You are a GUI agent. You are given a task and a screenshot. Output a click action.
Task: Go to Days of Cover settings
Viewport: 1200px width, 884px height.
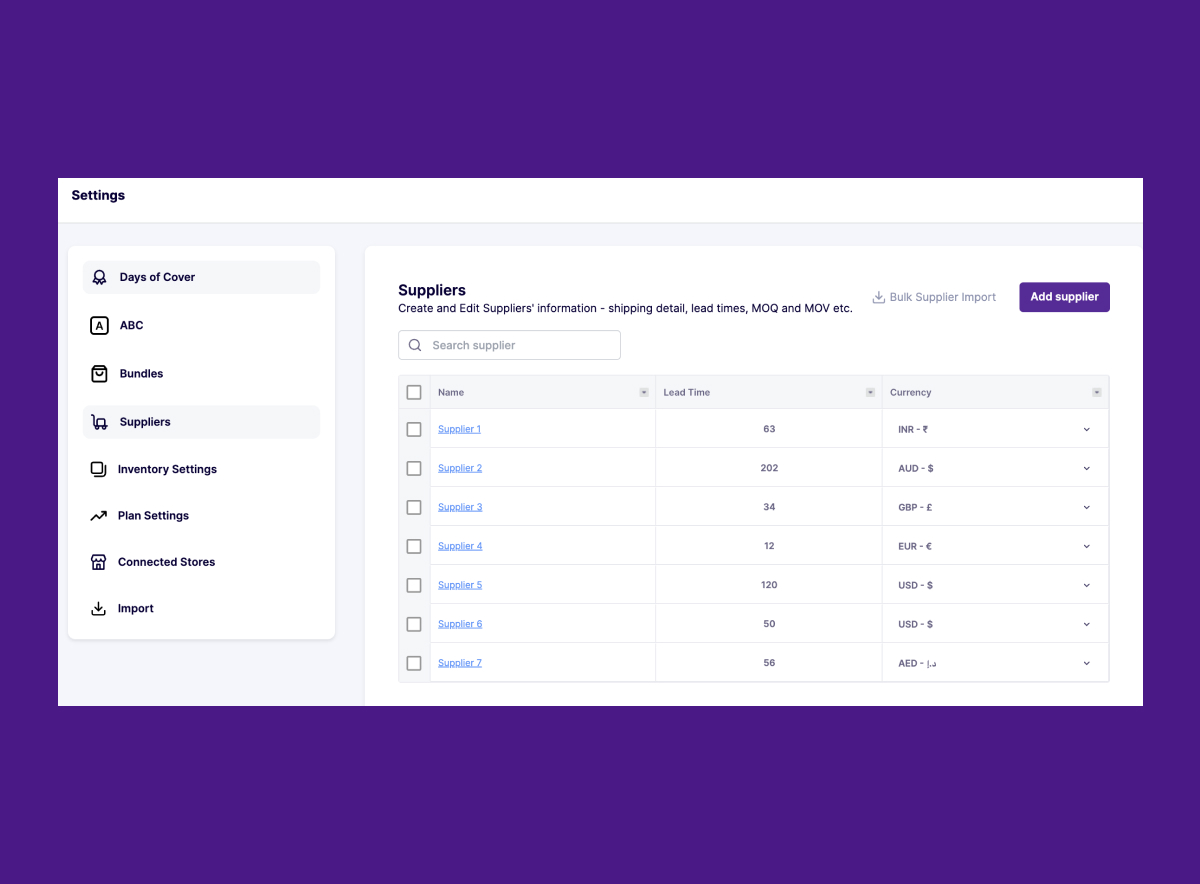201,277
